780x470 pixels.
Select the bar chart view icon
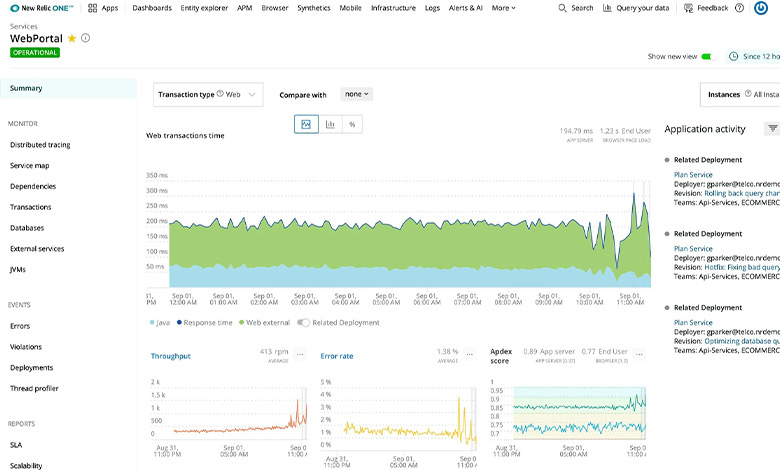[330, 124]
